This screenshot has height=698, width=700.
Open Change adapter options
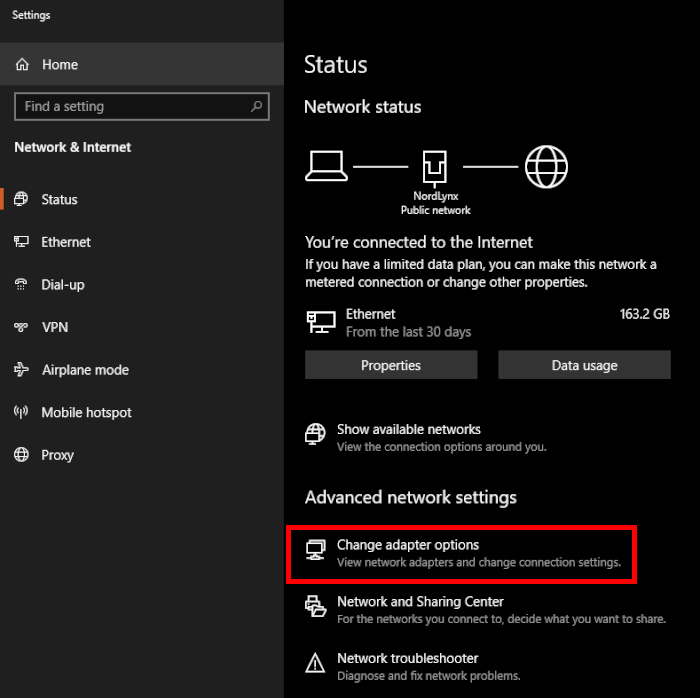[x=463, y=553]
